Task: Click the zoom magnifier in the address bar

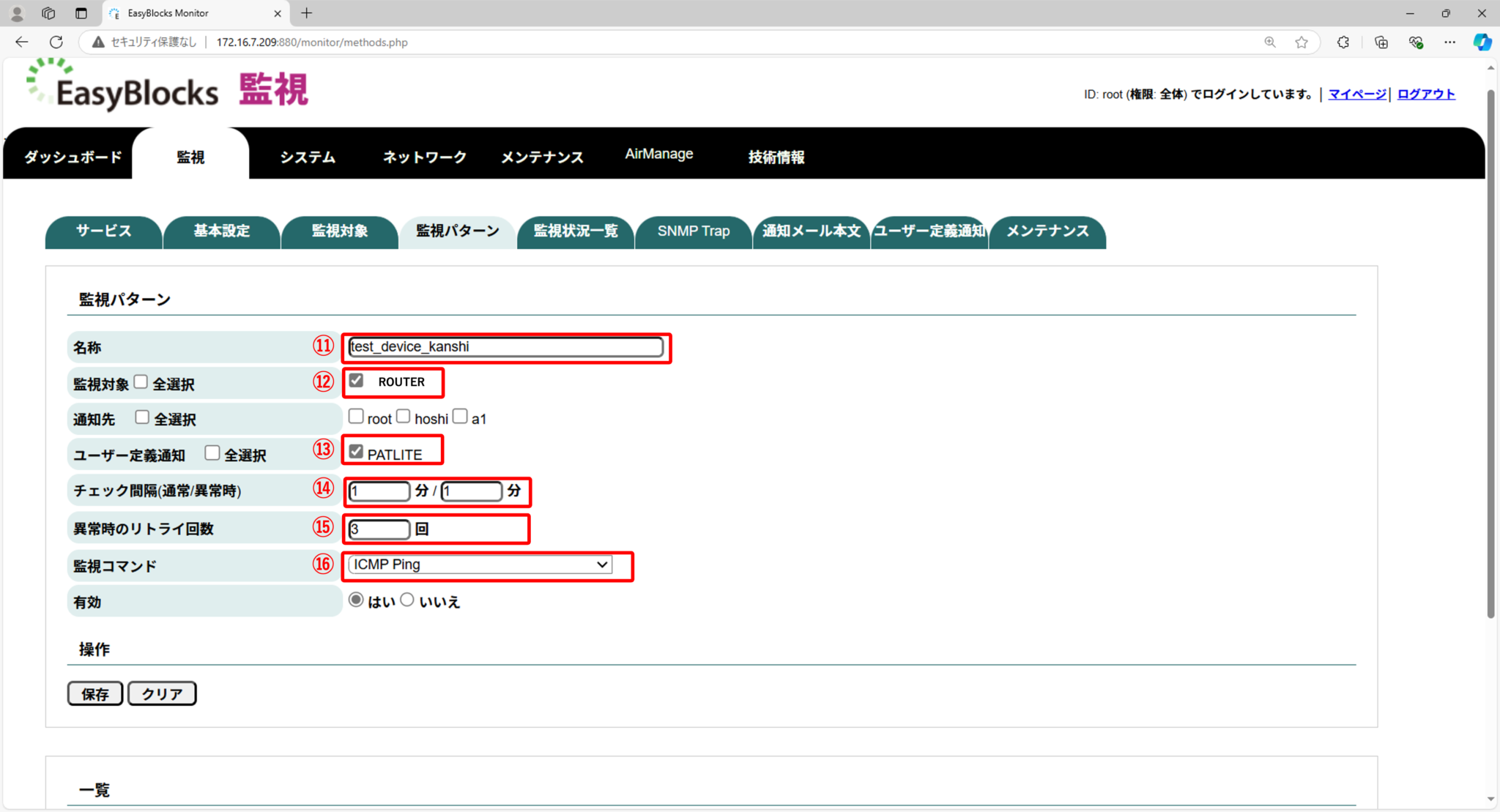Action: (x=1269, y=42)
